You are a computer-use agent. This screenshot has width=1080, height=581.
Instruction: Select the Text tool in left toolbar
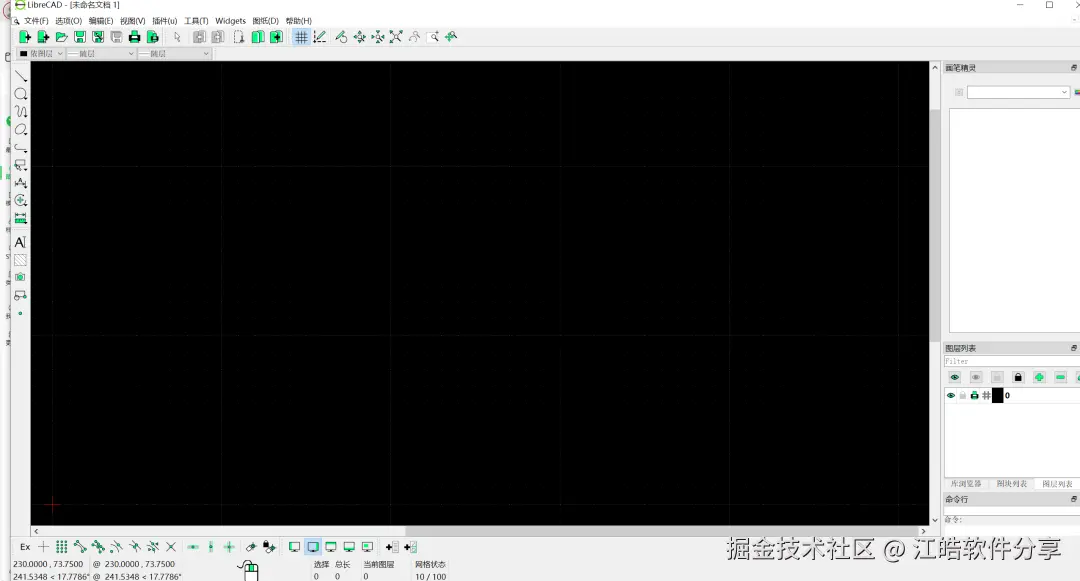(x=21, y=242)
